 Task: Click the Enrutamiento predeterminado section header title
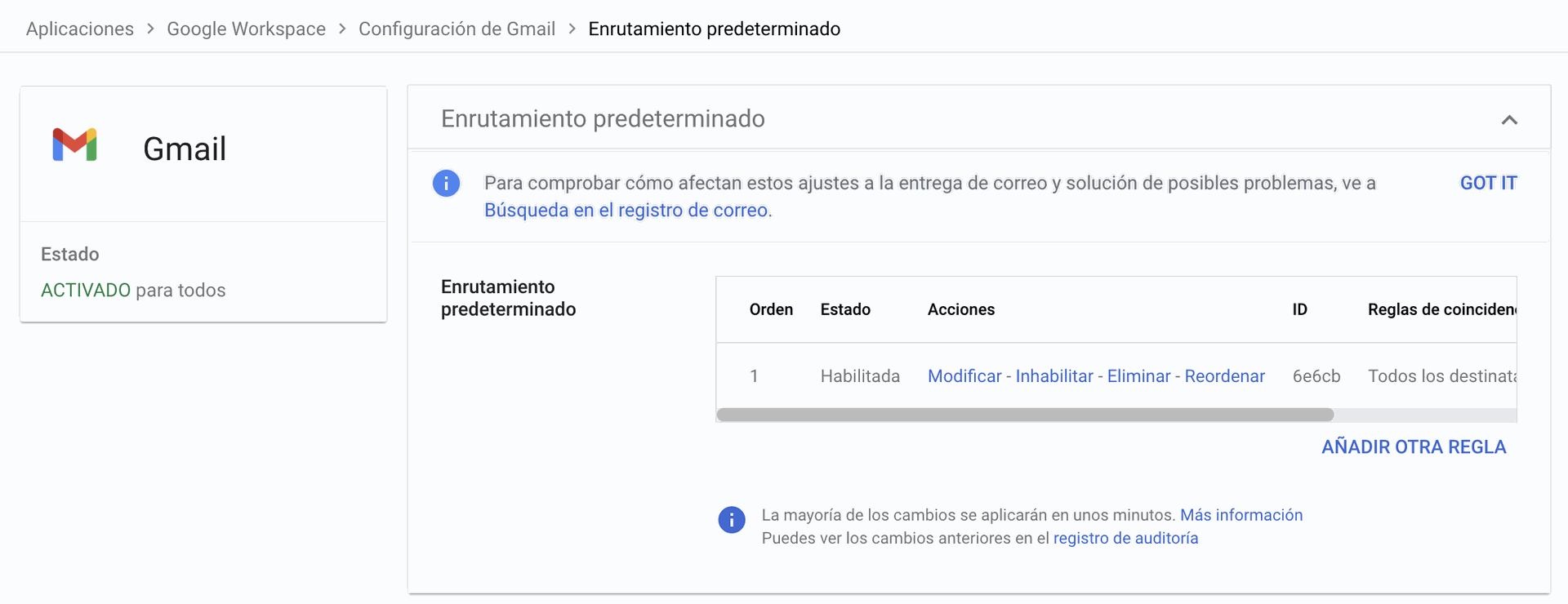point(603,119)
